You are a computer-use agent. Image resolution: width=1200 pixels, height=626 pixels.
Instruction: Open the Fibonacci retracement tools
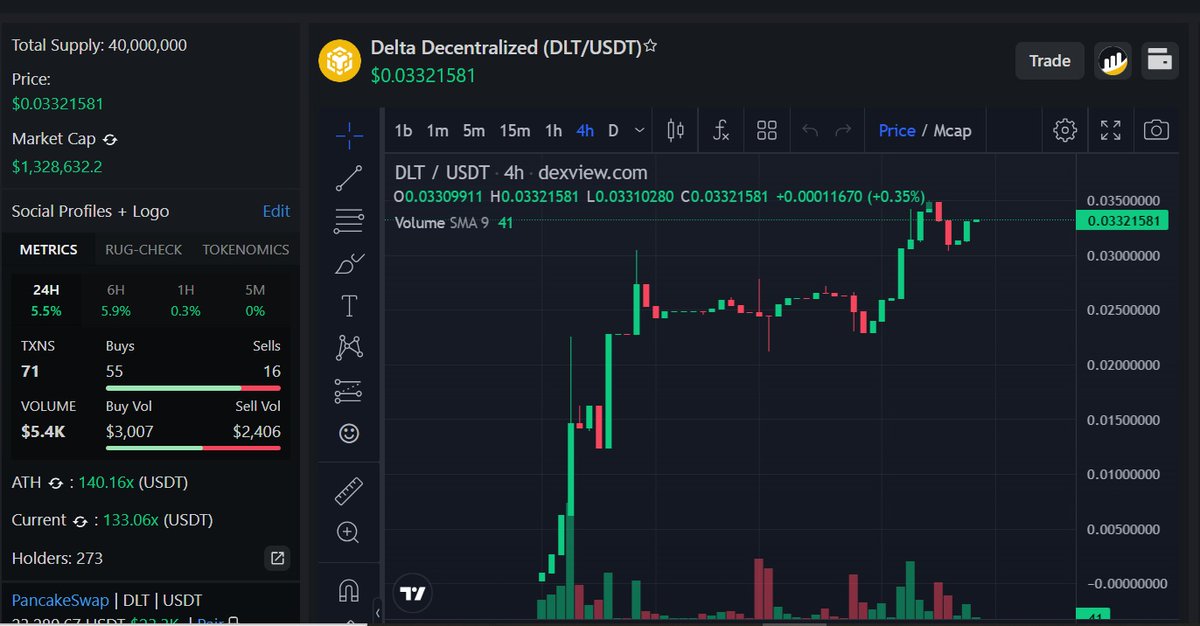(349, 221)
